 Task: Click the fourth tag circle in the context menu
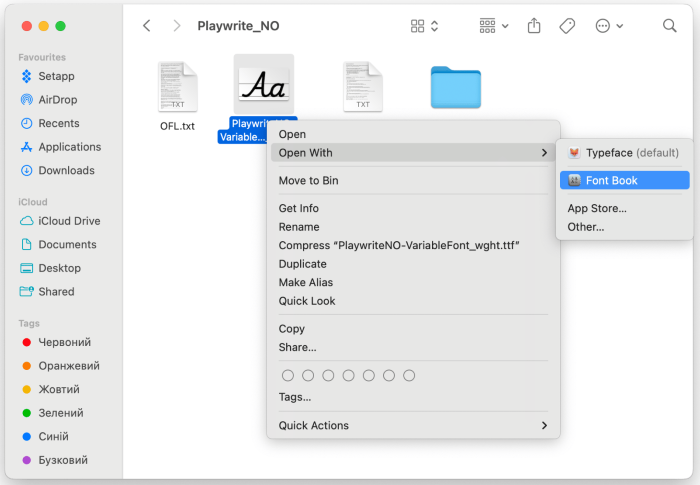point(349,376)
